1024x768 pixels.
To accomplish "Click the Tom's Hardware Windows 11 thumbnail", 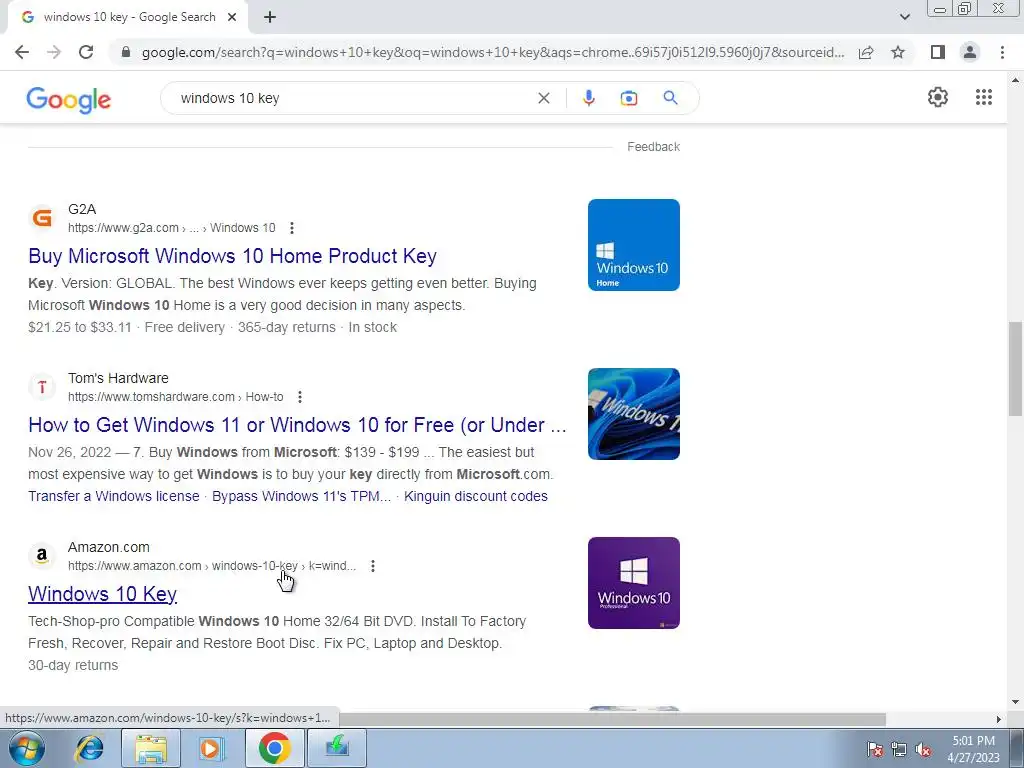I will (633, 414).
